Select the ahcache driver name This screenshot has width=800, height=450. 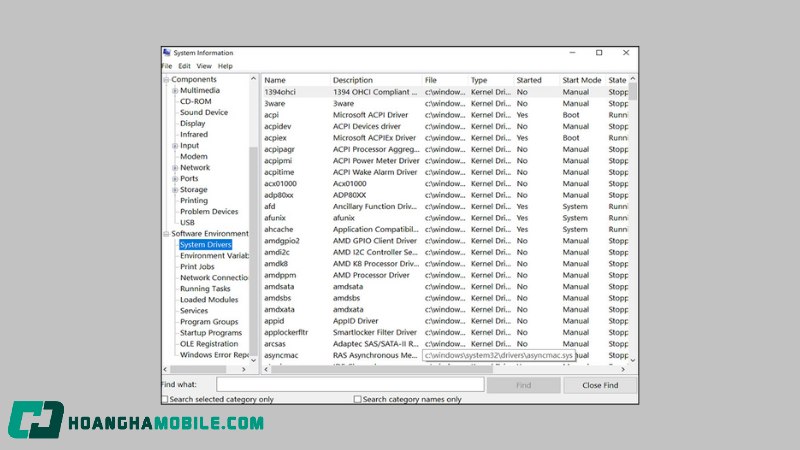coord(279,230)
